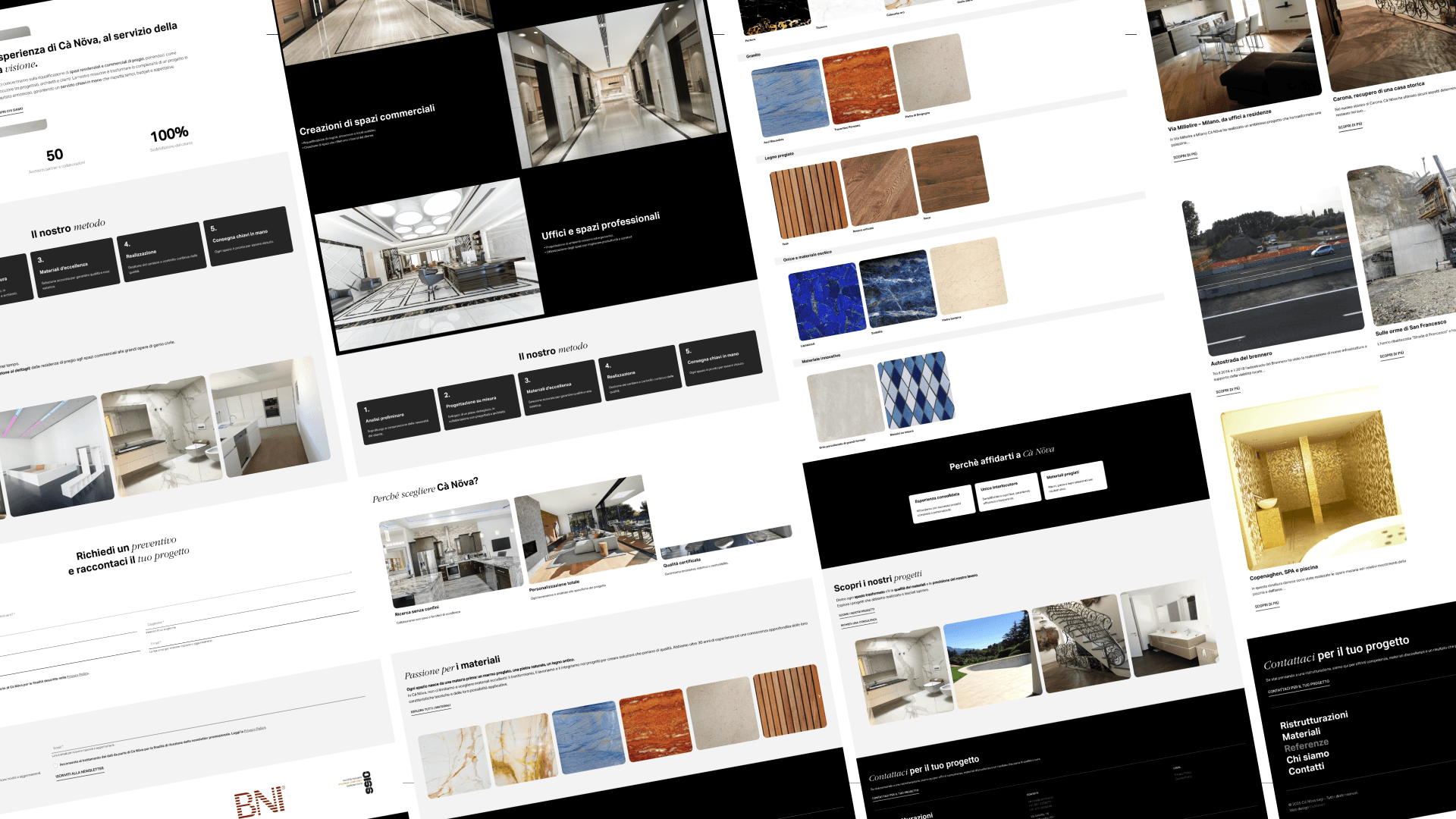Click Iscriviti alla newsletter button
The height and width of the screenshot is (819, 1456).
[x=80, y=772]
